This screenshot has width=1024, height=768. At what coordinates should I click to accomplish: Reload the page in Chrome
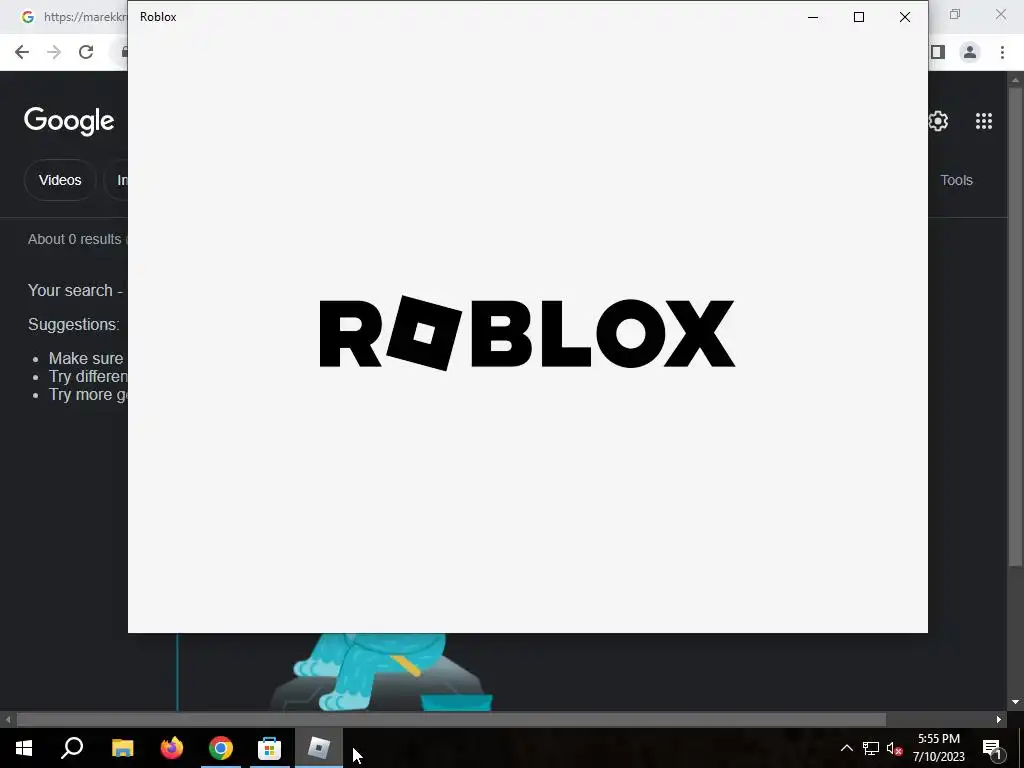[86, 52]
